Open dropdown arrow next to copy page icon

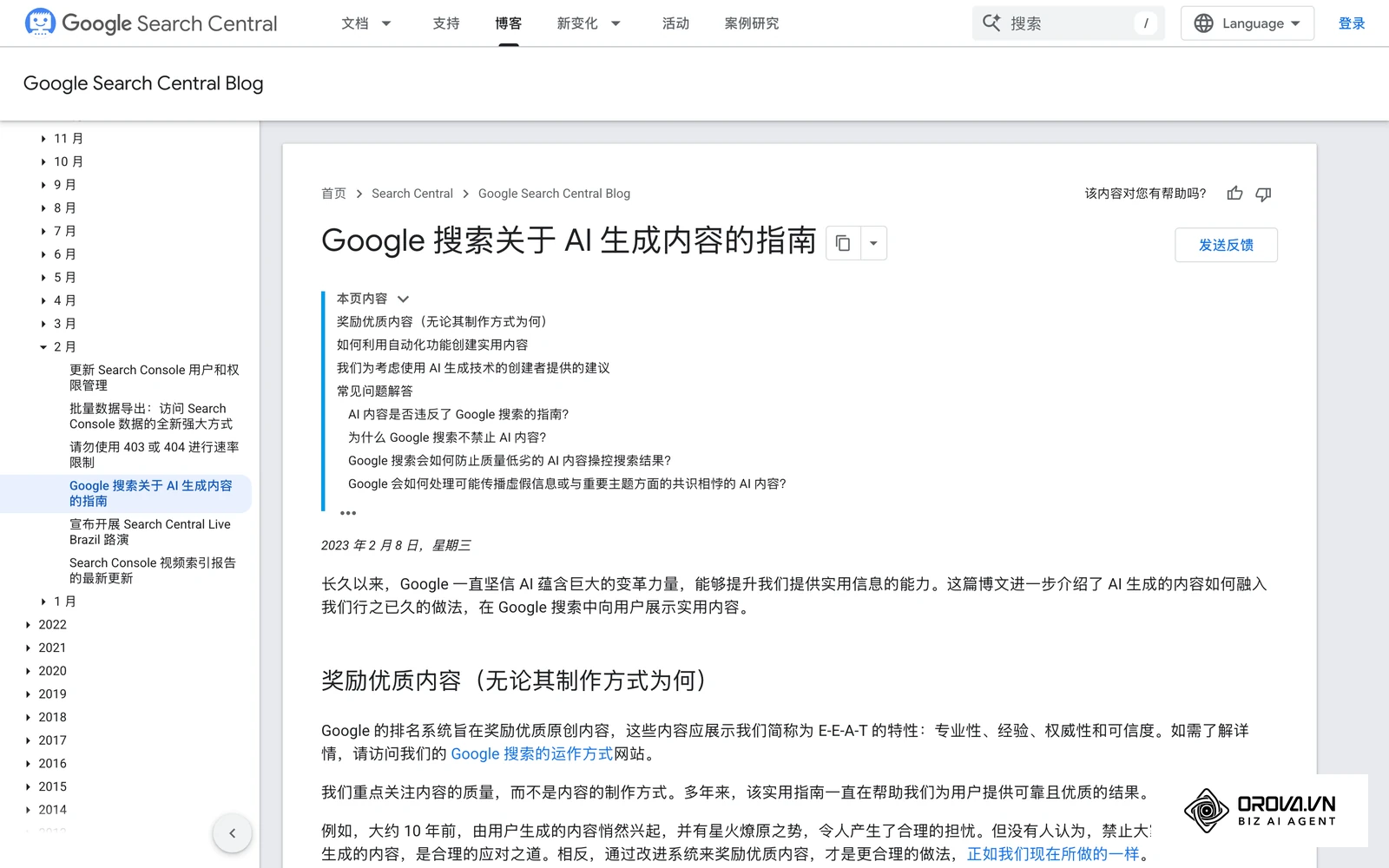click(873, 243)
